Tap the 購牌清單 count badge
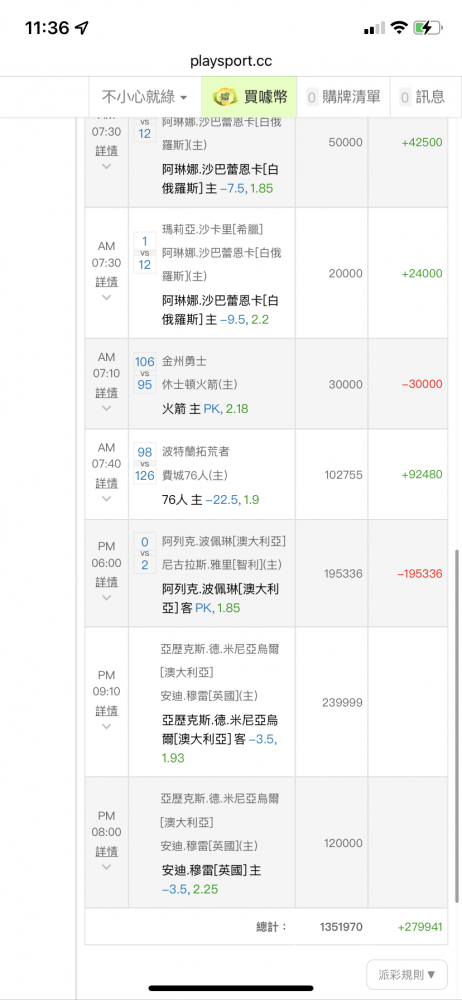This screenshot has width=462, height=1000. click(x=312, y=97)
